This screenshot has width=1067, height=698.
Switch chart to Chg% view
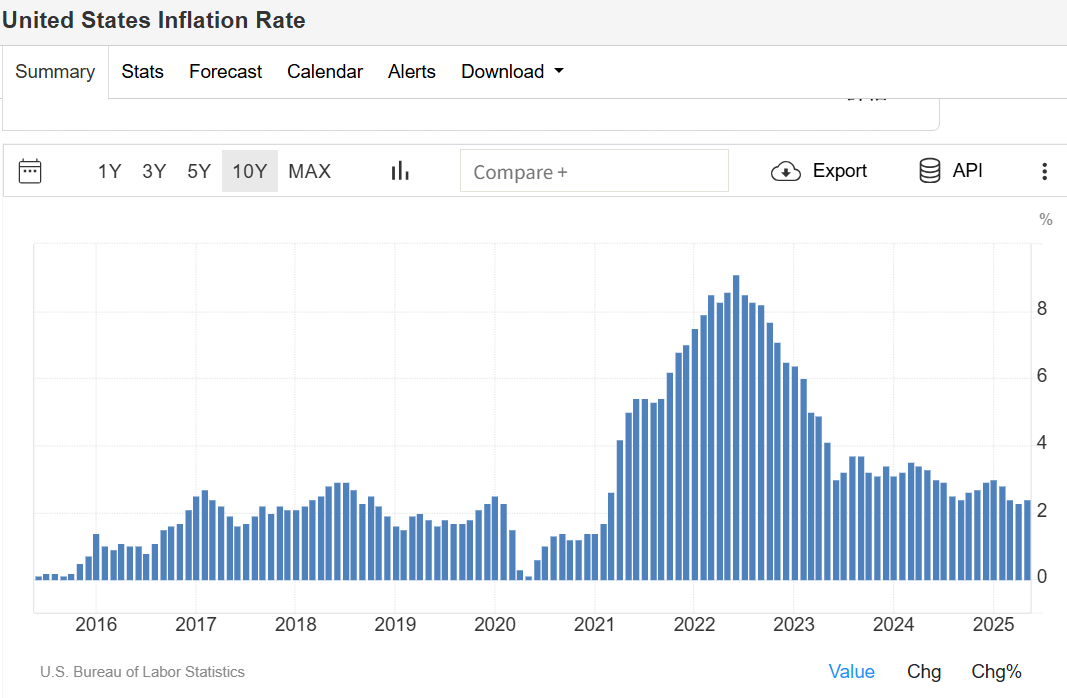[996, 671]
